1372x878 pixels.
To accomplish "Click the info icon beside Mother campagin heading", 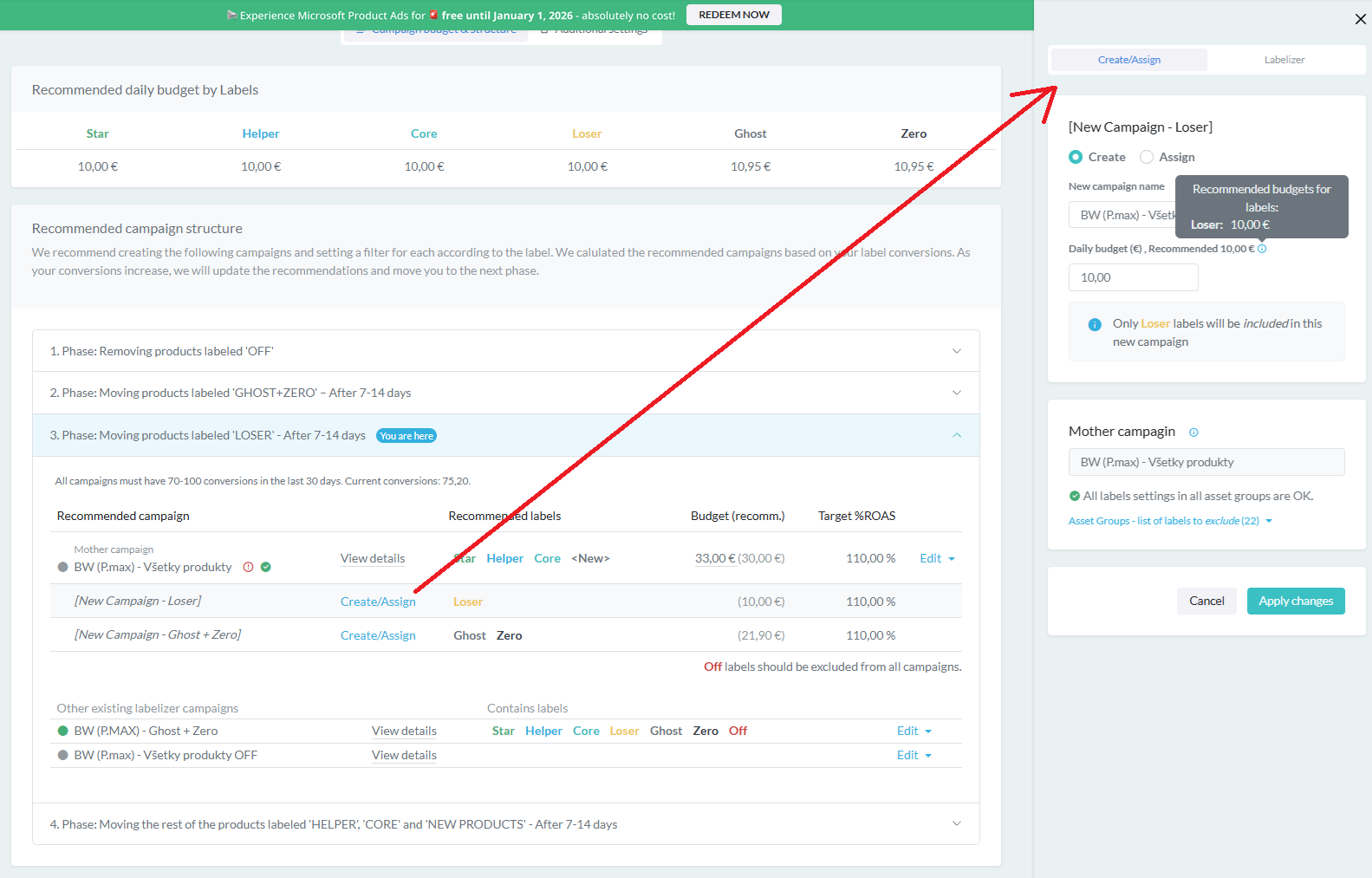I will [1193, 432].
